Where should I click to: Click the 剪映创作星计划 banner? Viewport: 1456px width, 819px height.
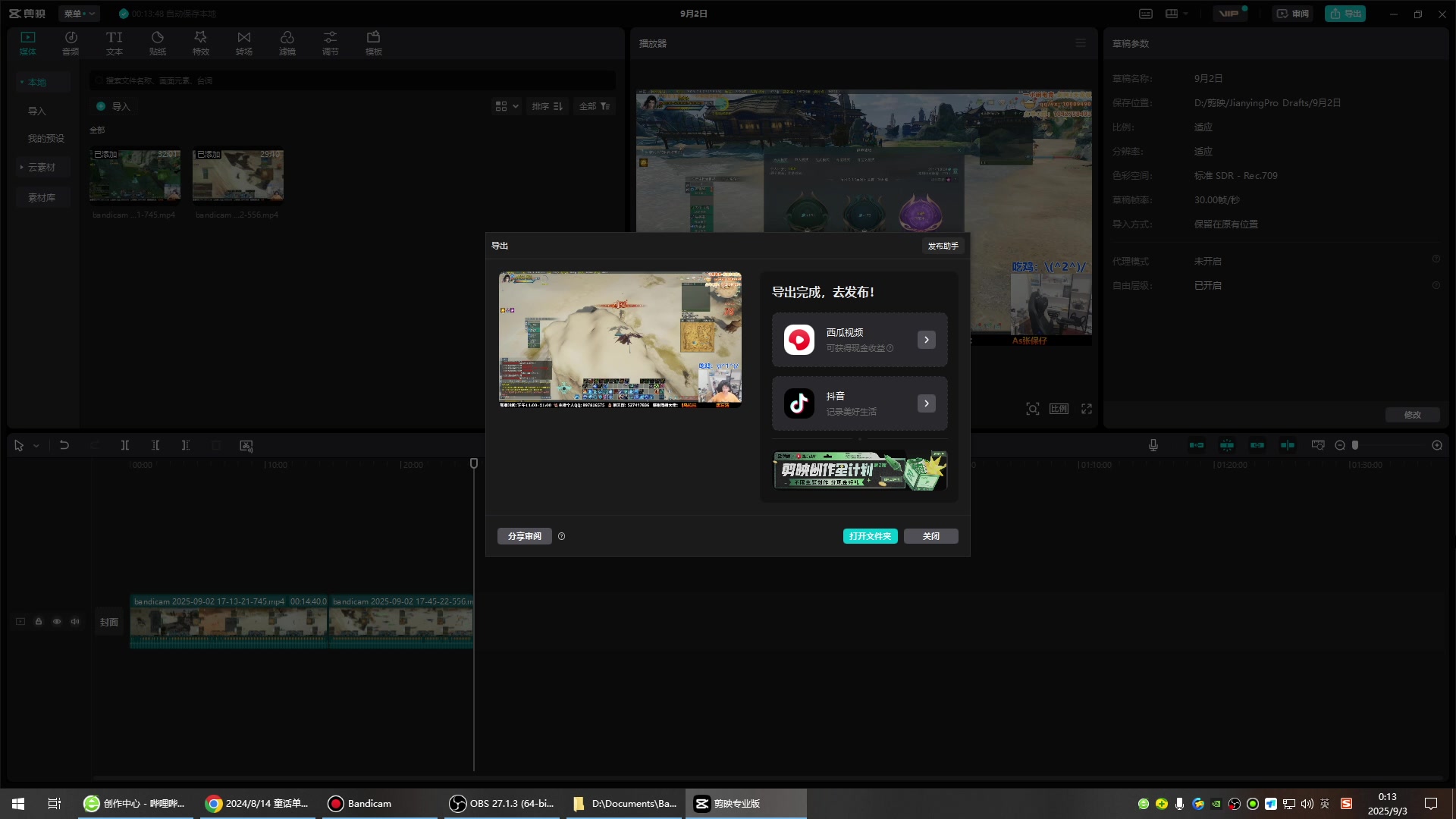(x=860, y=471)
